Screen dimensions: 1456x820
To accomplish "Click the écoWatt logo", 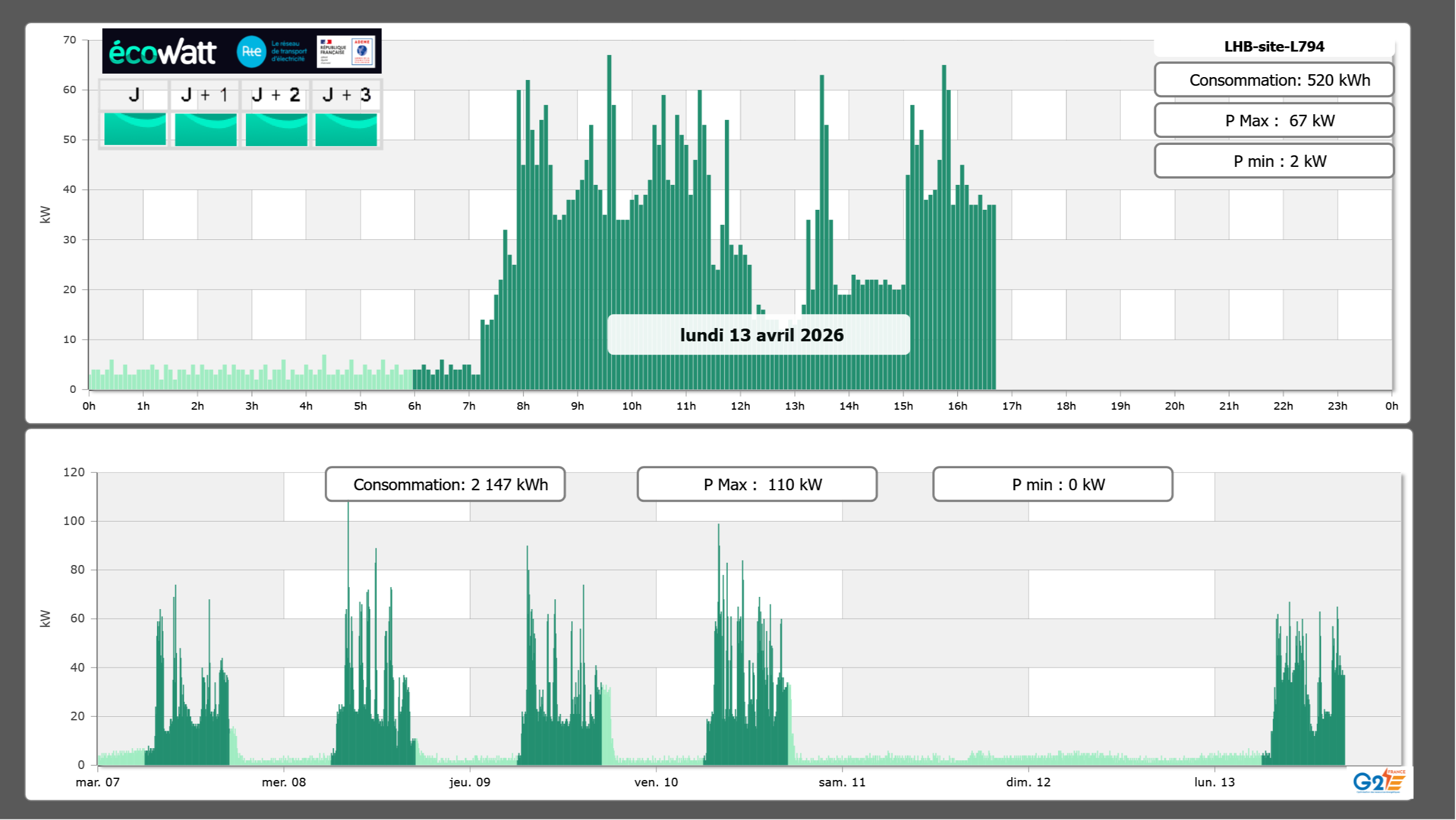I will [162, 52].
